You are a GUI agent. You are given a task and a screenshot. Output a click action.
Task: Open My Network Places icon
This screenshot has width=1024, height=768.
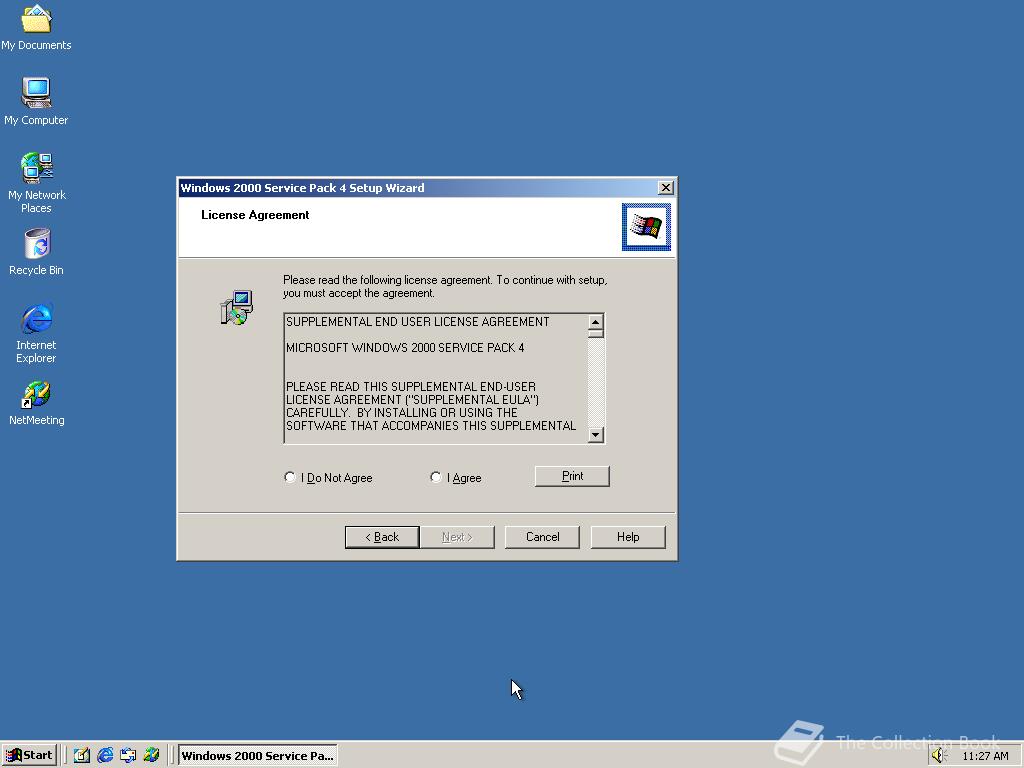coord(36,183)
